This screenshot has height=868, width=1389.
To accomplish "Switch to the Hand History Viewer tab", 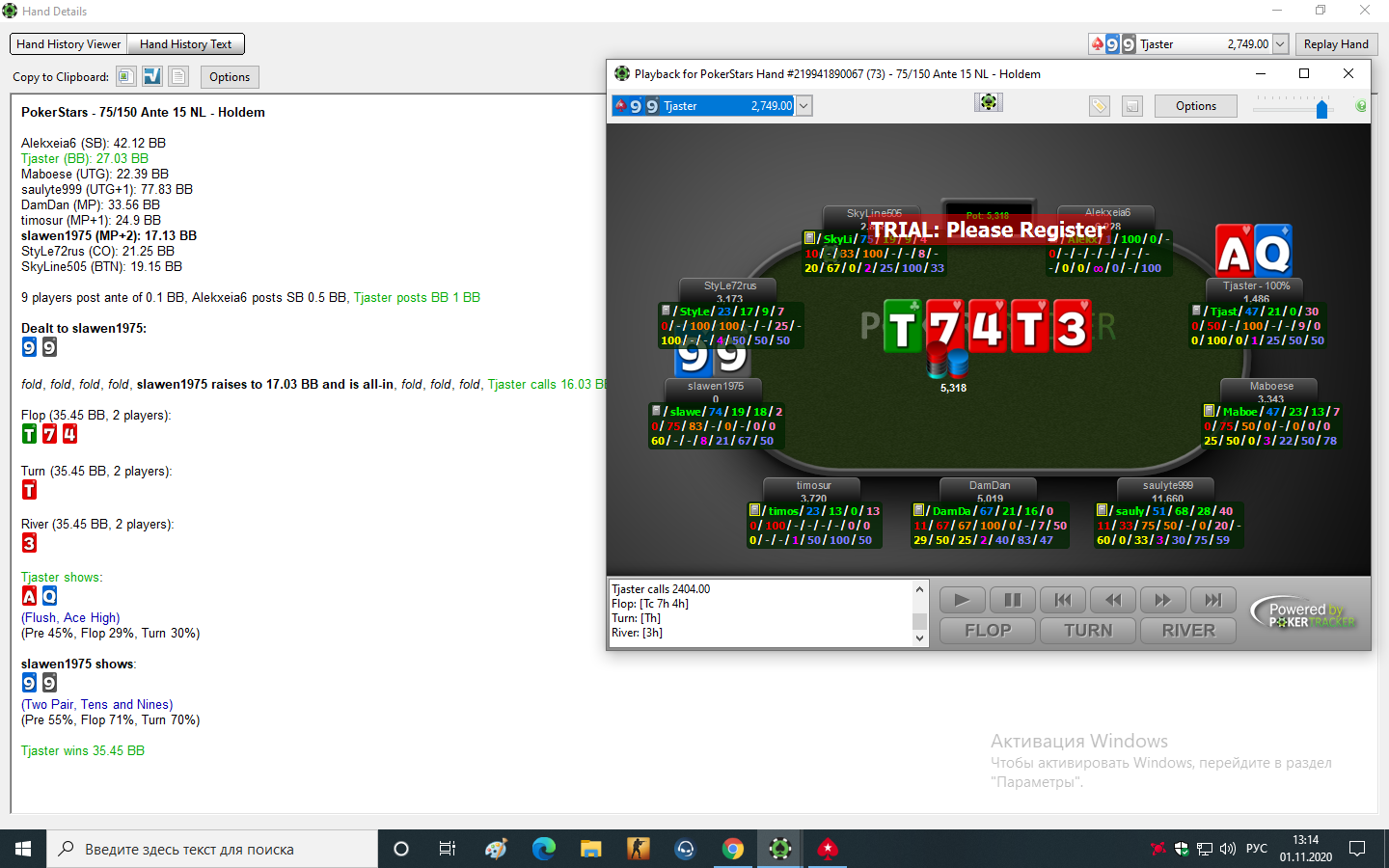I will click(x=68, y=44).
